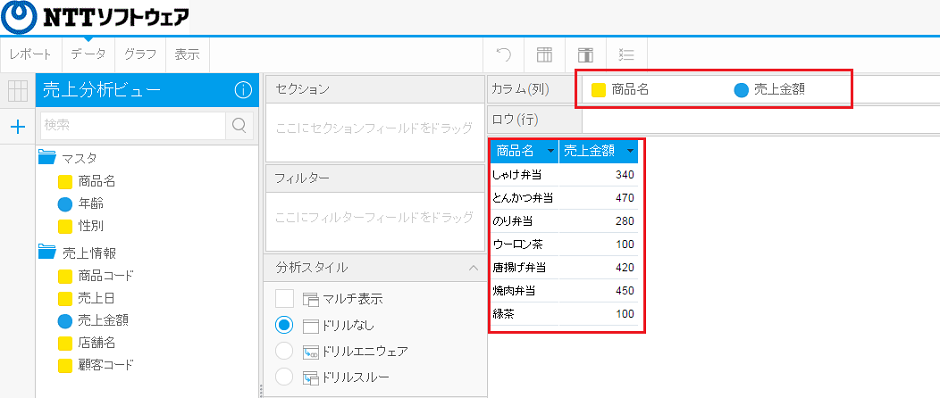Screen dimensions: 940x398
Task: Click the value 280 cell
Action: pyautogui.click(x=598, y=221)
